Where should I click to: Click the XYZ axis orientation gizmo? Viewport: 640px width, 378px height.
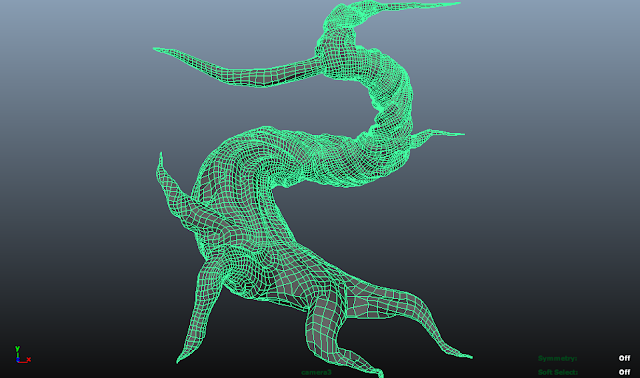tap(22, 355)
